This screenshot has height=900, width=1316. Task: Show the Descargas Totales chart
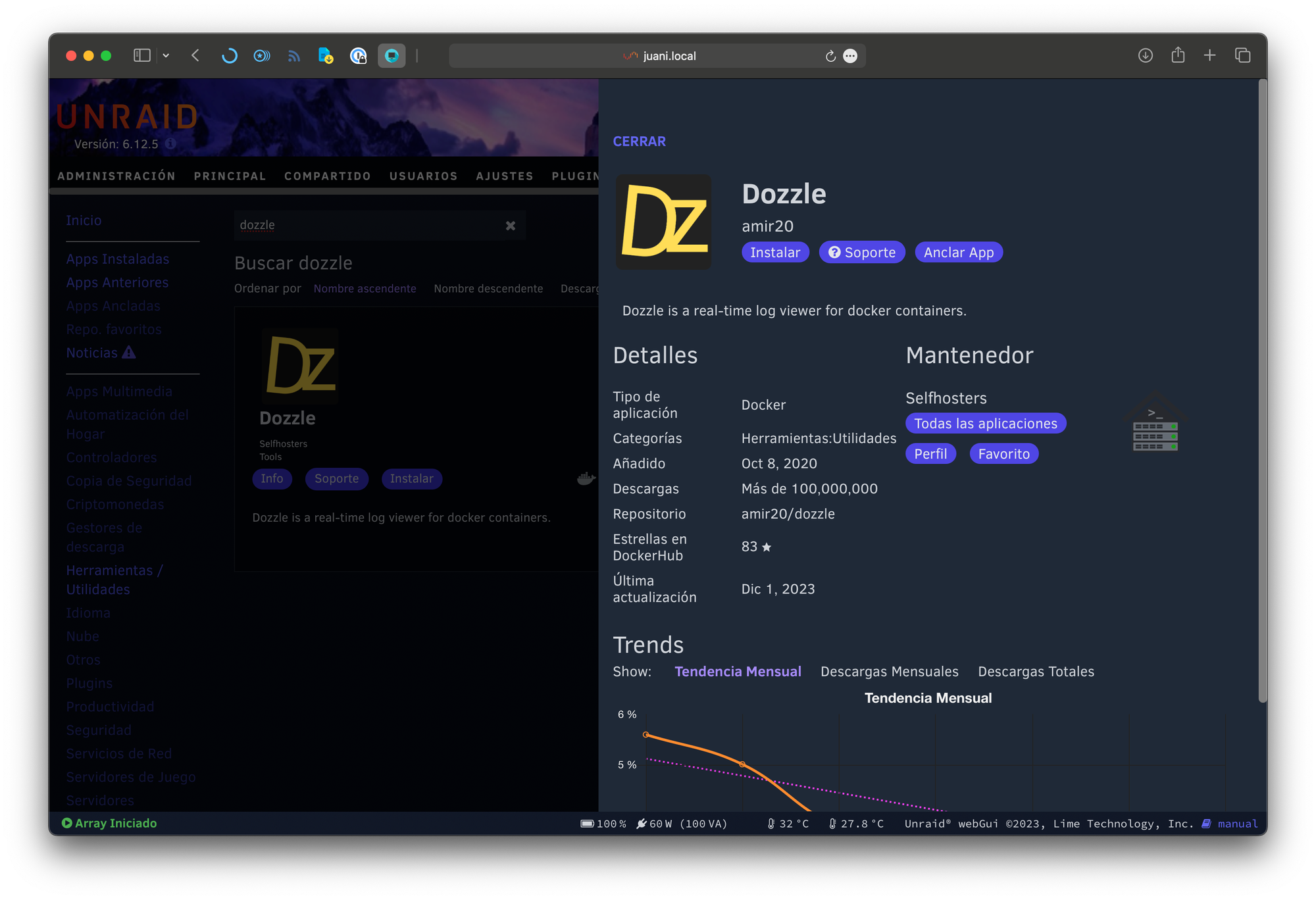tap(1036, 672)
